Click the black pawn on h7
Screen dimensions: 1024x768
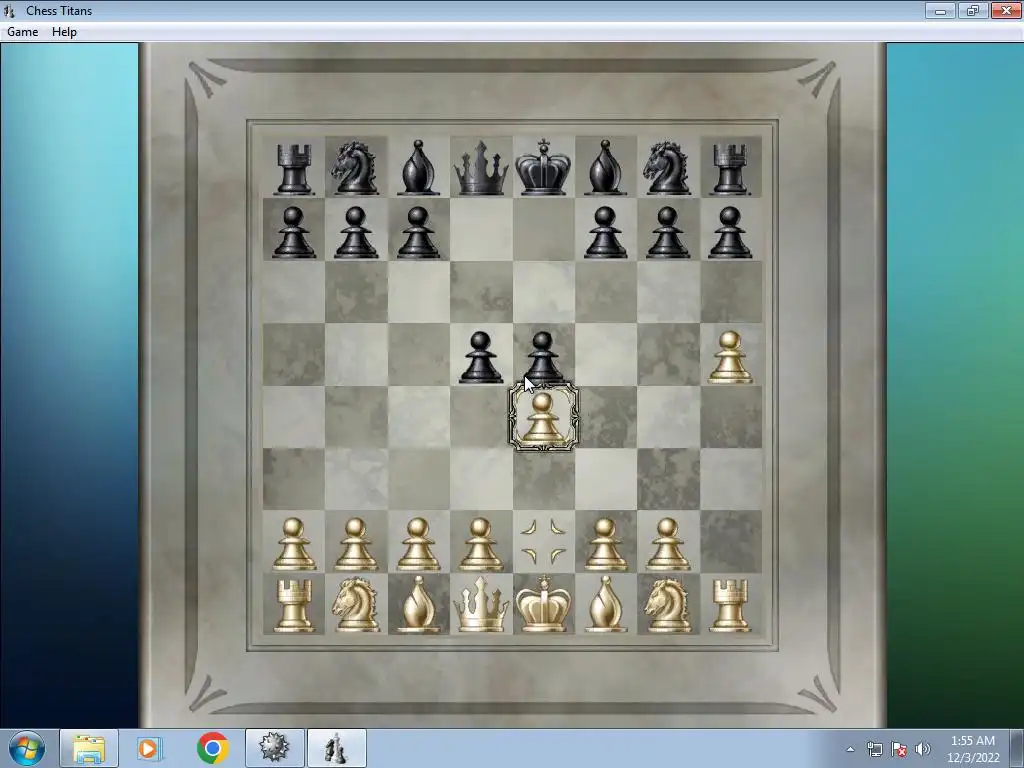[730, 232]
